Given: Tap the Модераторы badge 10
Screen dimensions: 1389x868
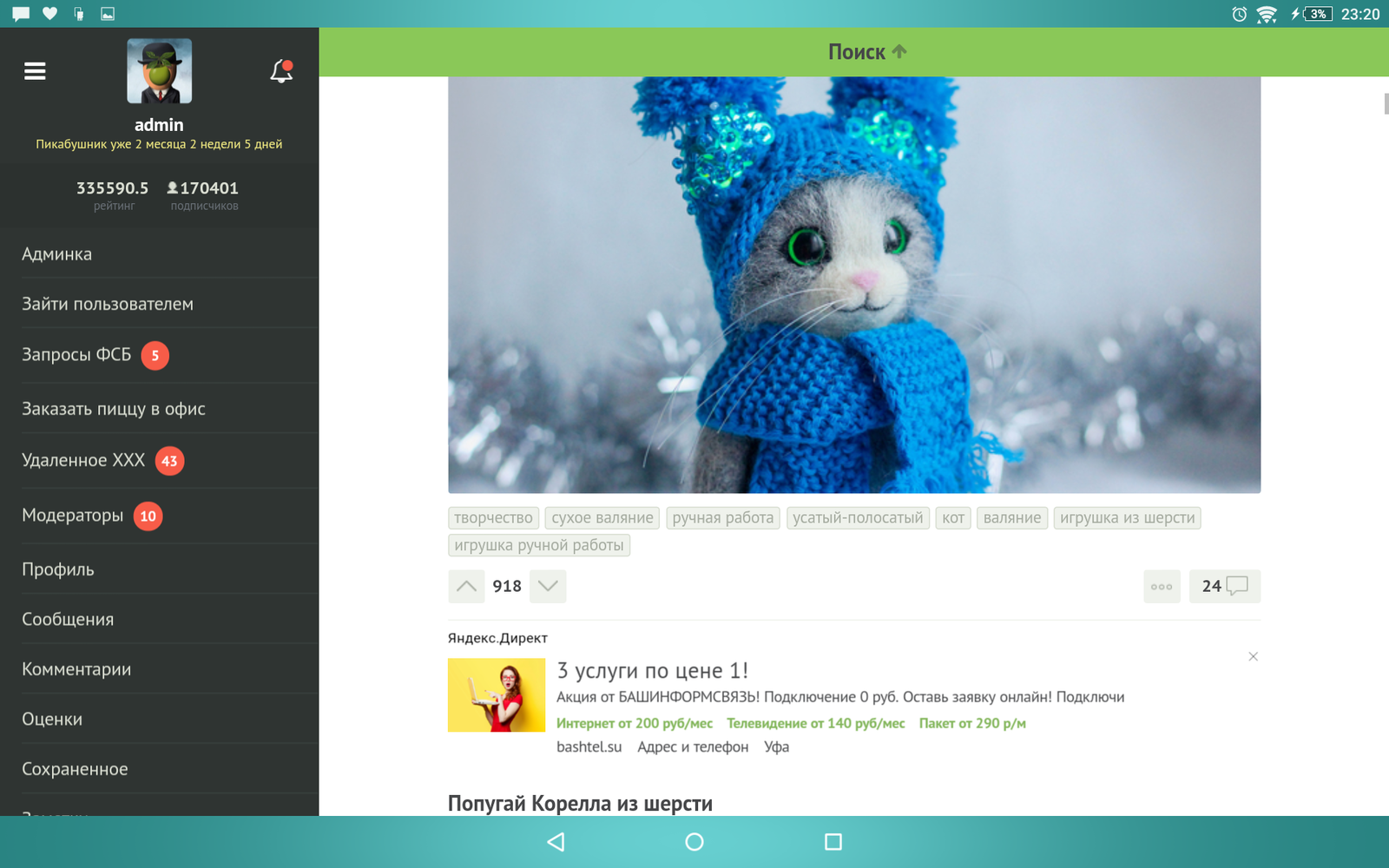Looking at the screenshot, I should [148, 516].
